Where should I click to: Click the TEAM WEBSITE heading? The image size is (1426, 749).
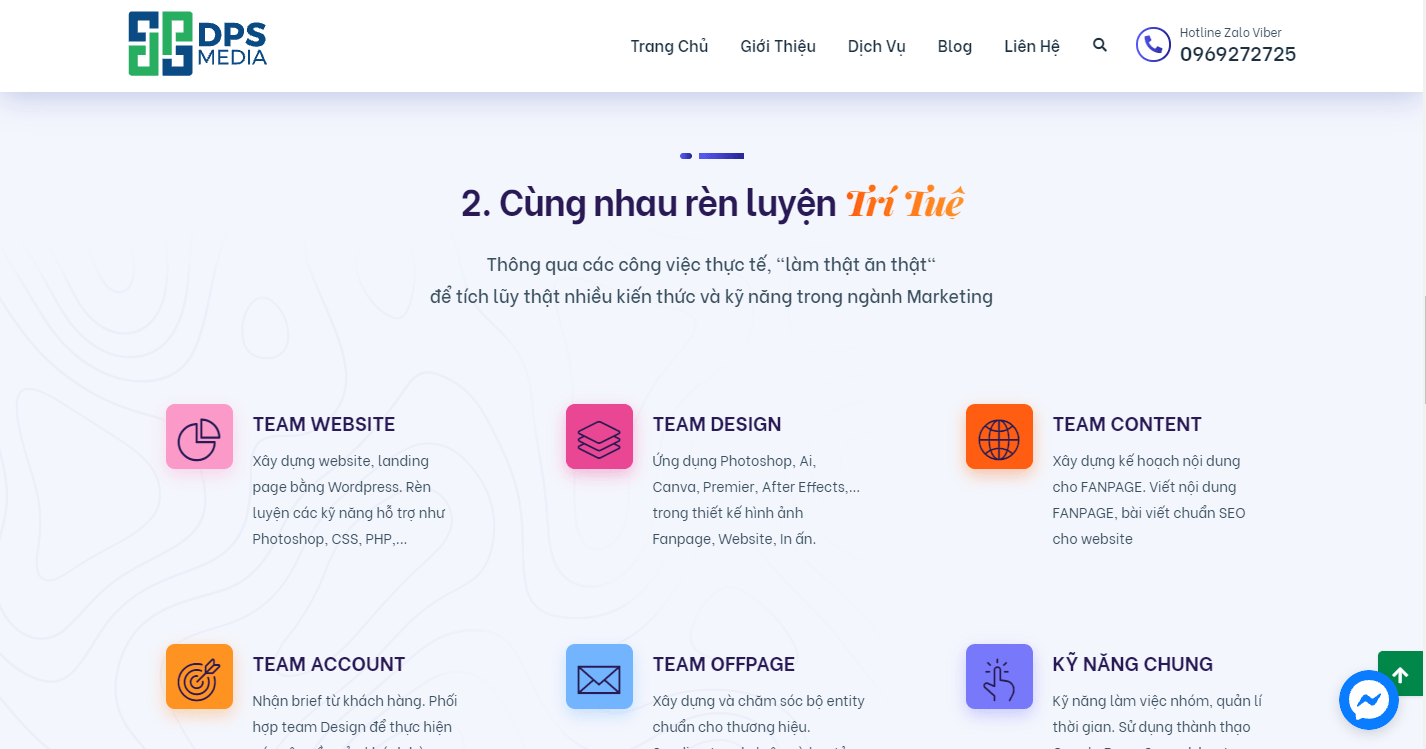(324, 424)
